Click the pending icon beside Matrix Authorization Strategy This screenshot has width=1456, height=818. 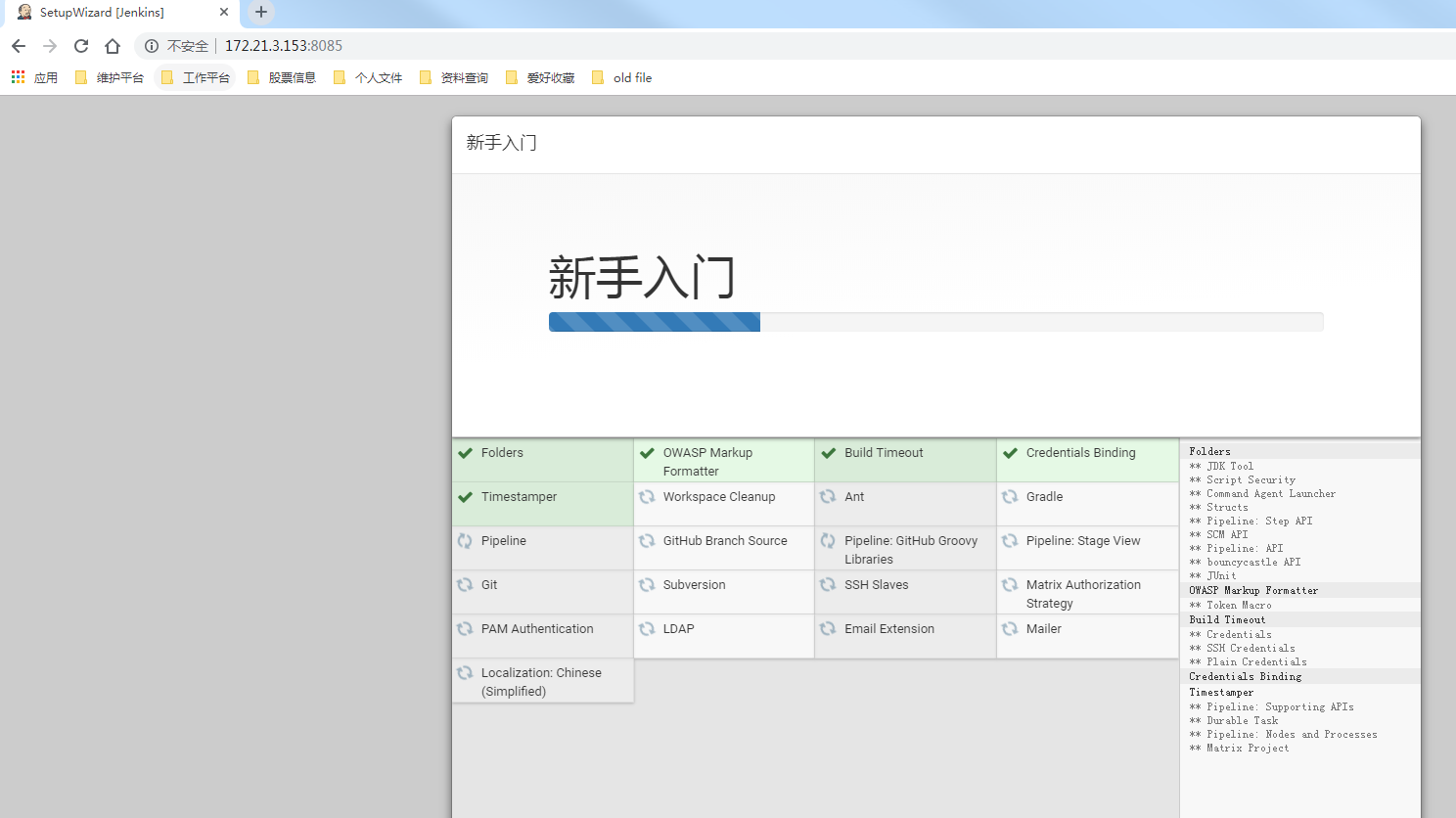coord(1010,585)
